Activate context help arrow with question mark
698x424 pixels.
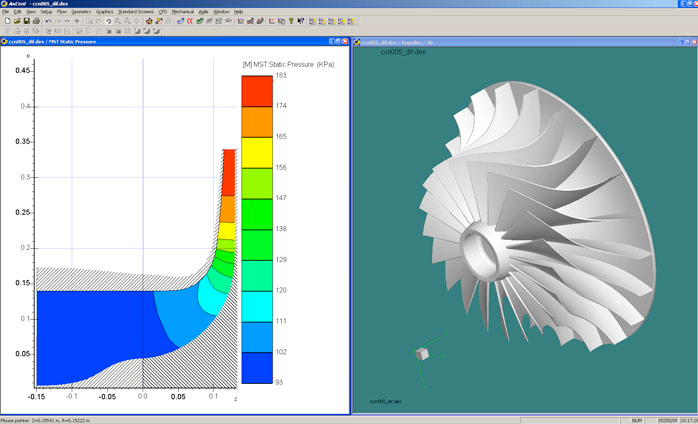[300, 21]
